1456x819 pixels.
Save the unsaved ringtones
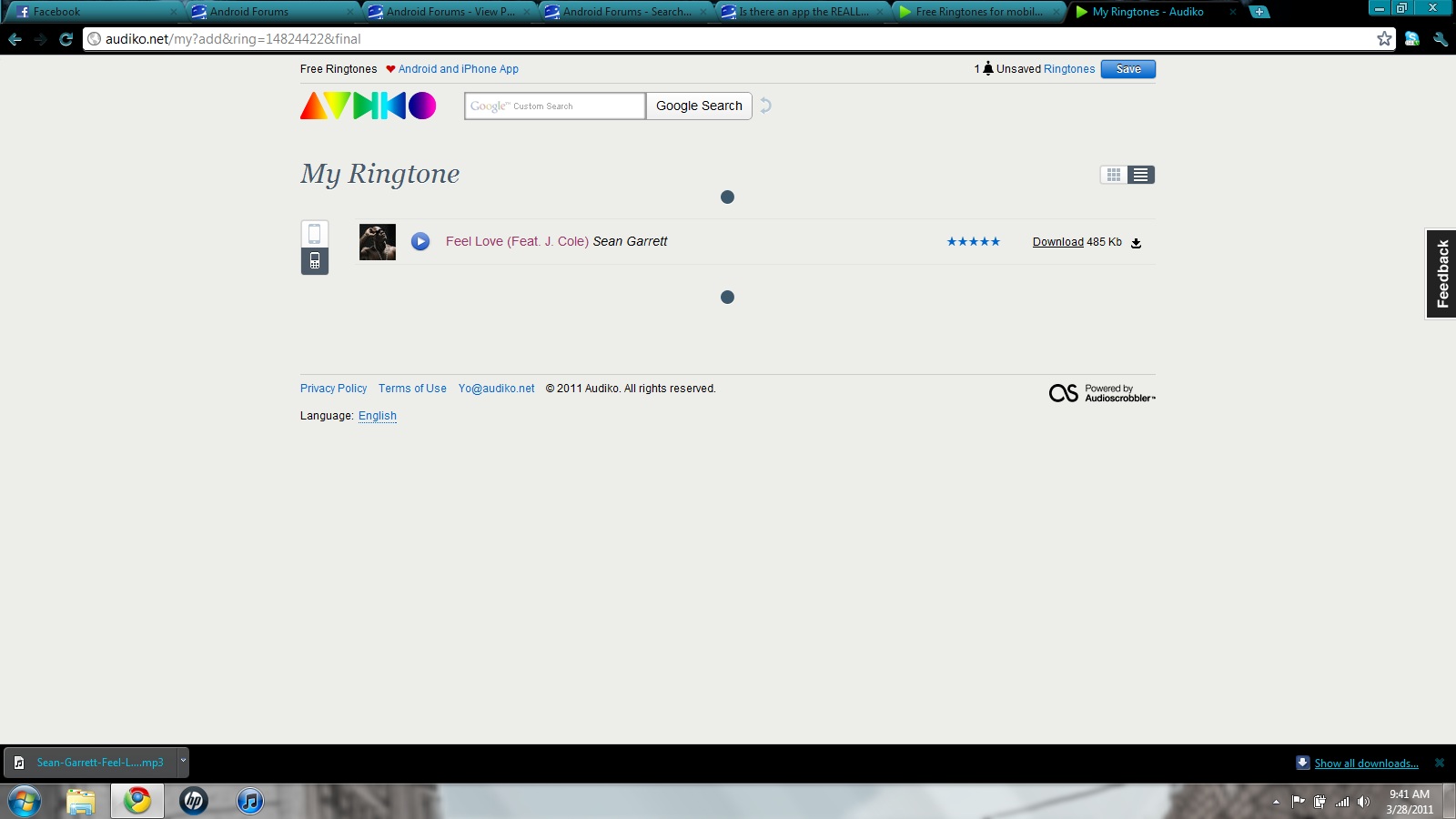(x=1128, y=69)
